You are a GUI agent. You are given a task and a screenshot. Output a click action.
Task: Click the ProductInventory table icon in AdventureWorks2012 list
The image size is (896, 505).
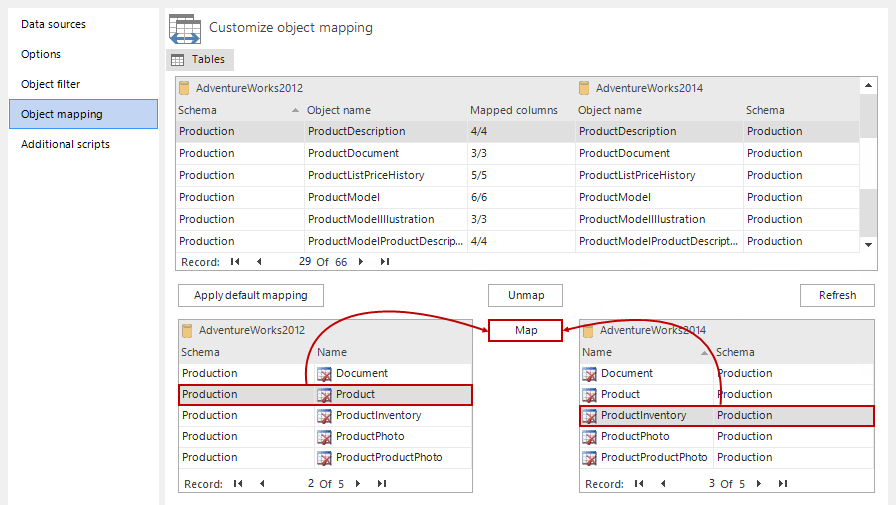324,416
